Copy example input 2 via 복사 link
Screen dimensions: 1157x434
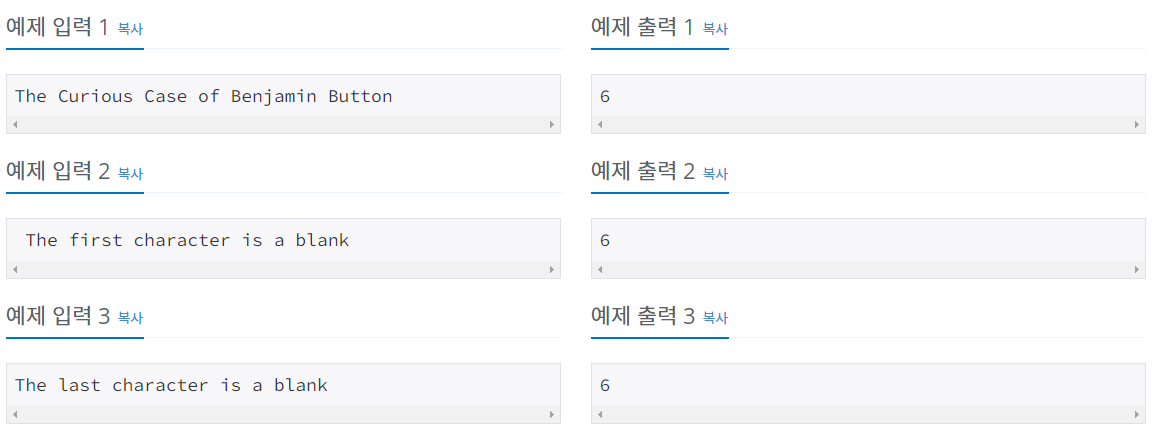pyautogui.click(x=131, y=174)
